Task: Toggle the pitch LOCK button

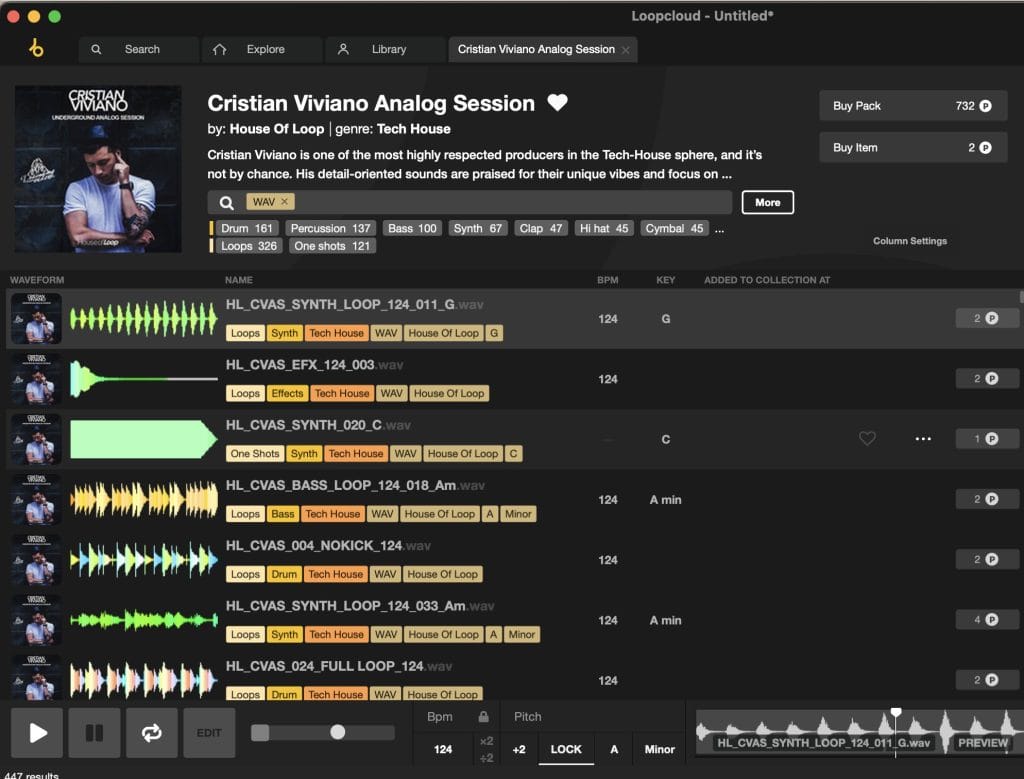Action: 566,749
